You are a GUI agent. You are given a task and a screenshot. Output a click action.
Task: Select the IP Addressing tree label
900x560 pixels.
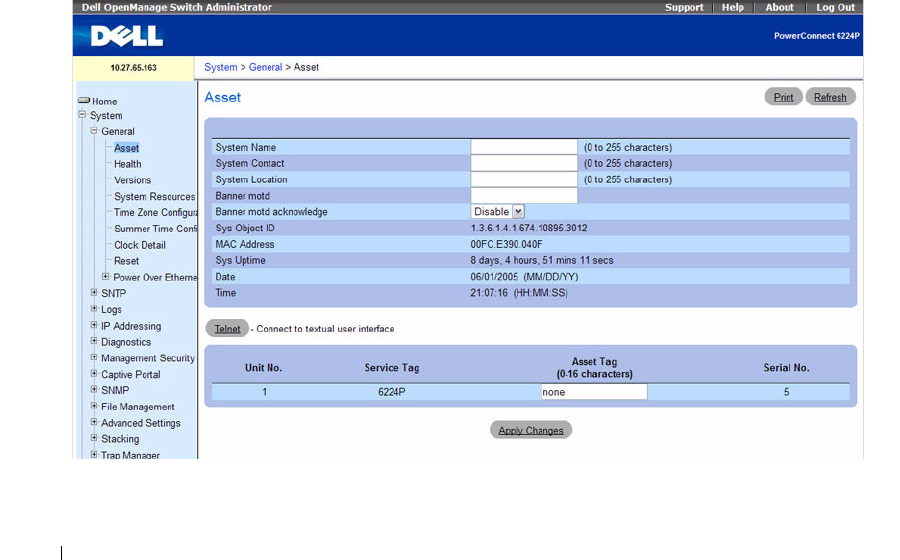click(x=131, y=326)
